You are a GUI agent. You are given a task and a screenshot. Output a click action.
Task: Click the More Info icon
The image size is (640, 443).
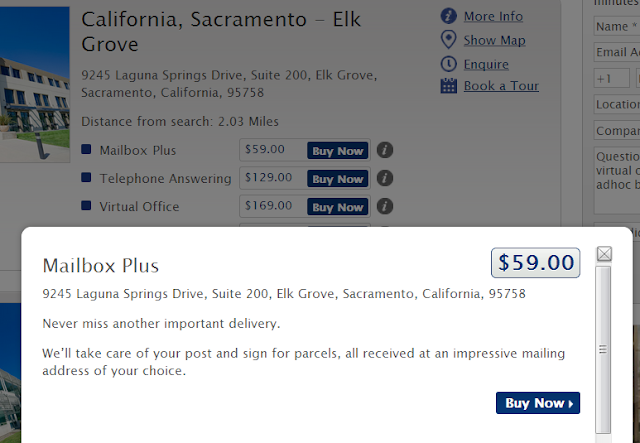tap(448, 17)
